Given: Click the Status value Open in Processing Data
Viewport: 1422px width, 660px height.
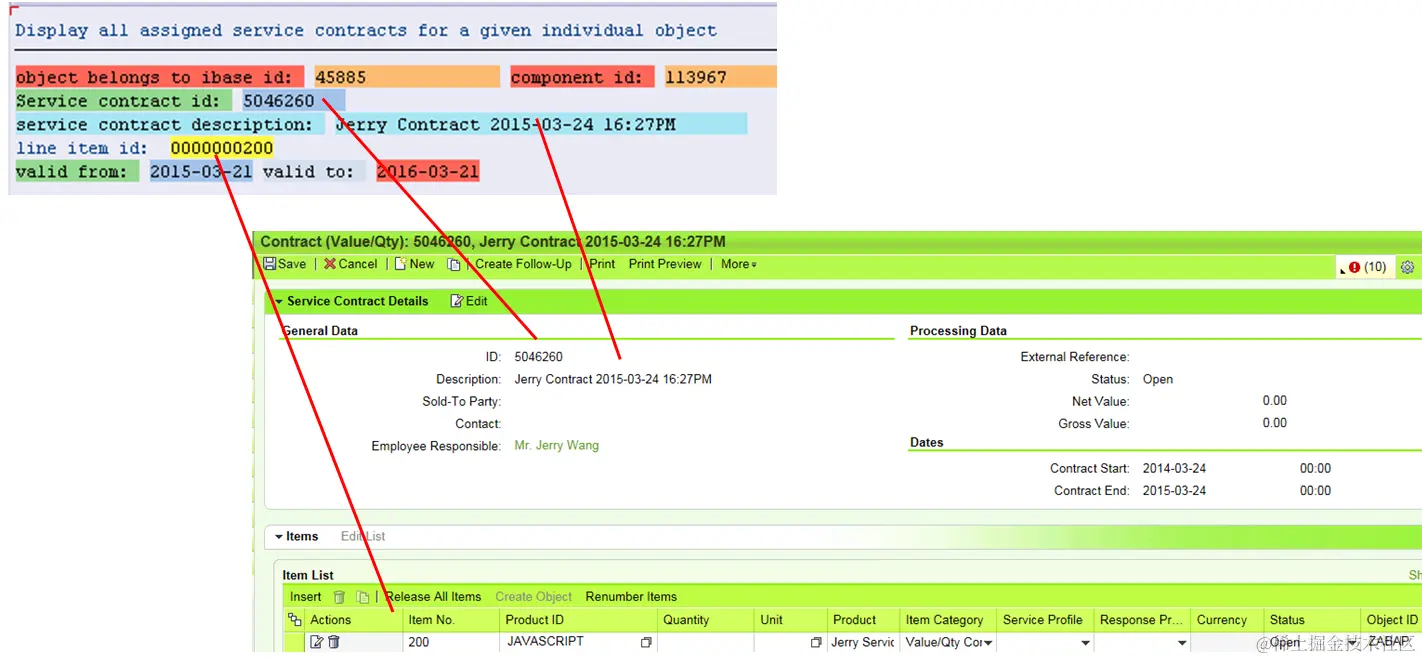Looking at the screenshot, I should coord(1158,380).
